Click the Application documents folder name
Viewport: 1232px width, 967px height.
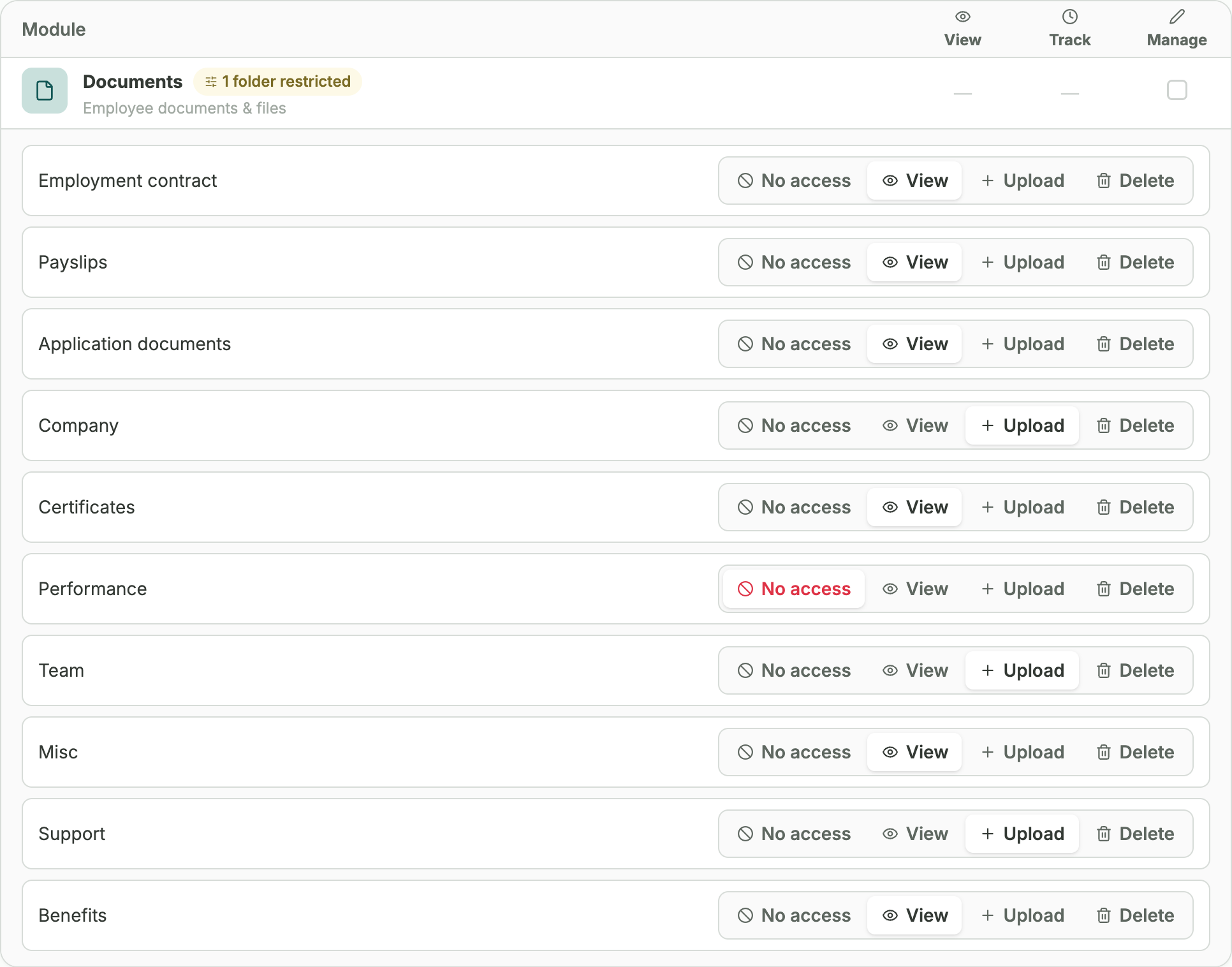coord(135,344)
